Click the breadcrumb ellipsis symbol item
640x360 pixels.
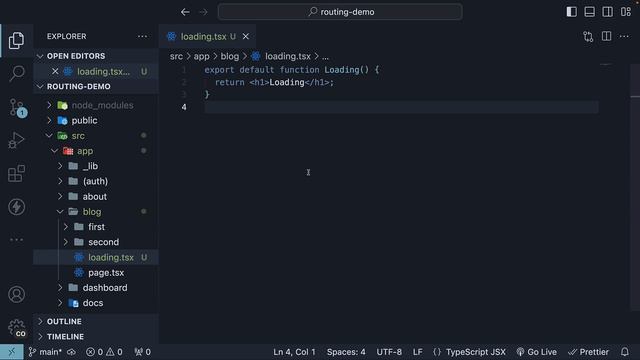click(325, 57)
